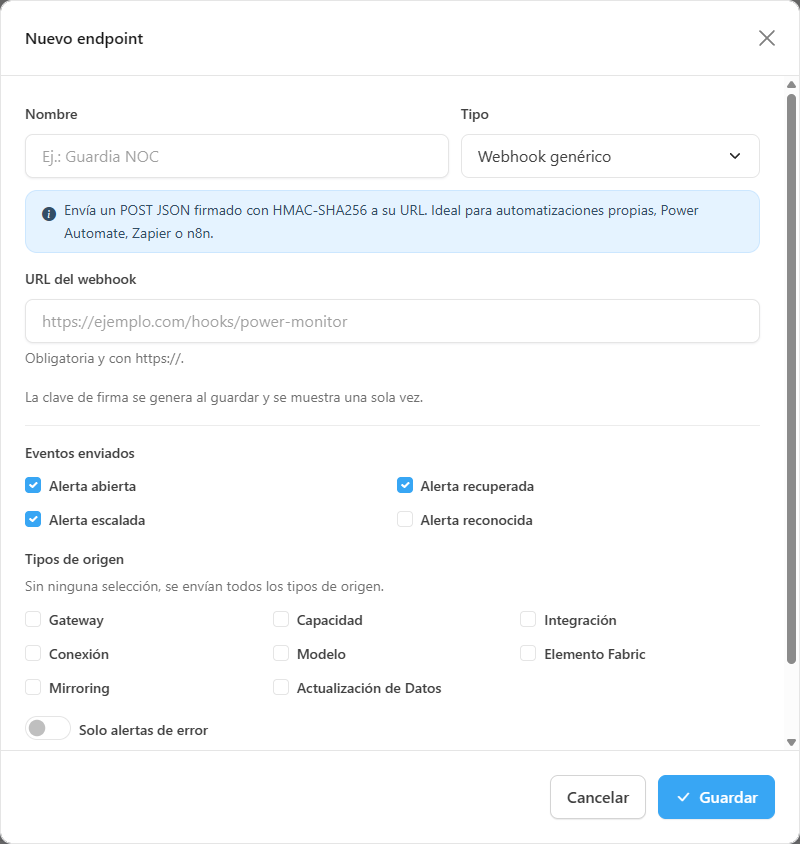Click the 'Sin ninguna selección' hint text
Image resolution: width=800 pixels, height=844 pixels.
point(205,586)
